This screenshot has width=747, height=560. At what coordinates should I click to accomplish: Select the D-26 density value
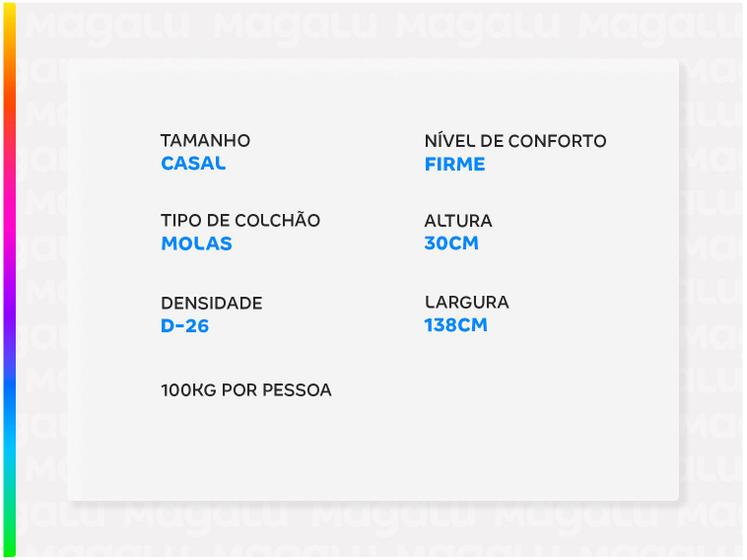(185, 326)
